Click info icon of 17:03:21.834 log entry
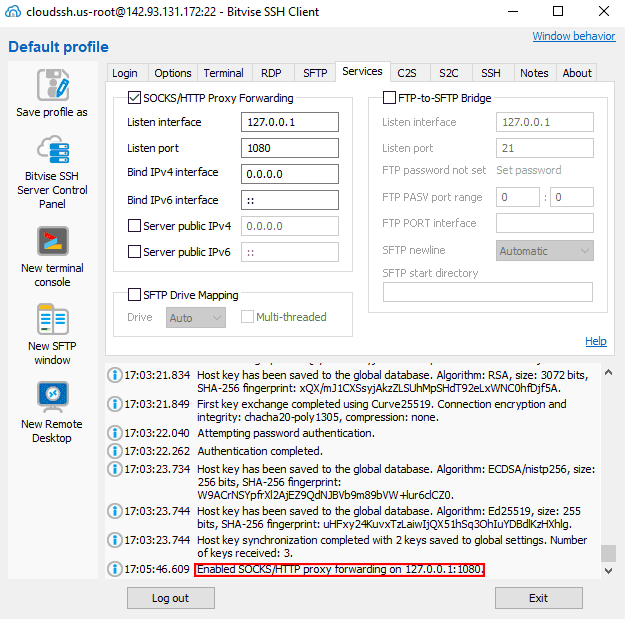The image size is (625, 619). pyautogui.click(x=115, y=375)
